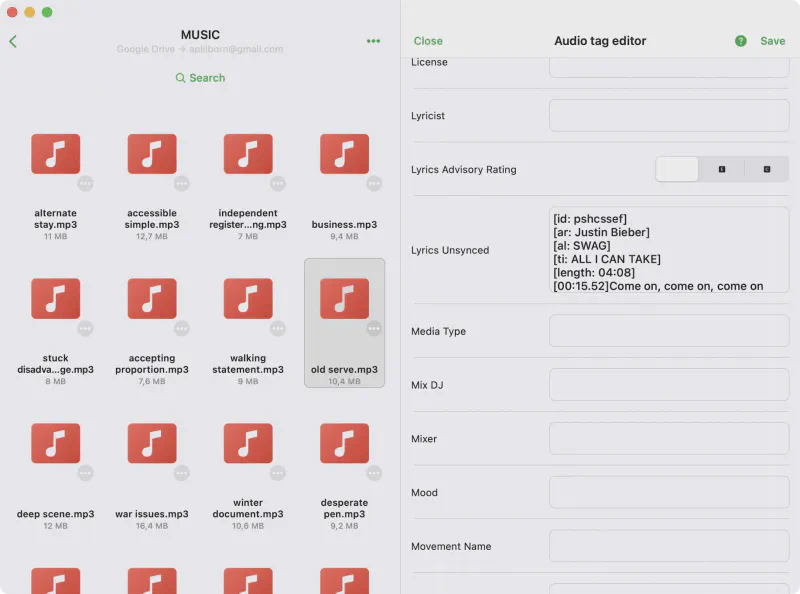Click the Search link with magnifier
The height and width of the screenshot is (594, 800).
(x=200, y=78)
